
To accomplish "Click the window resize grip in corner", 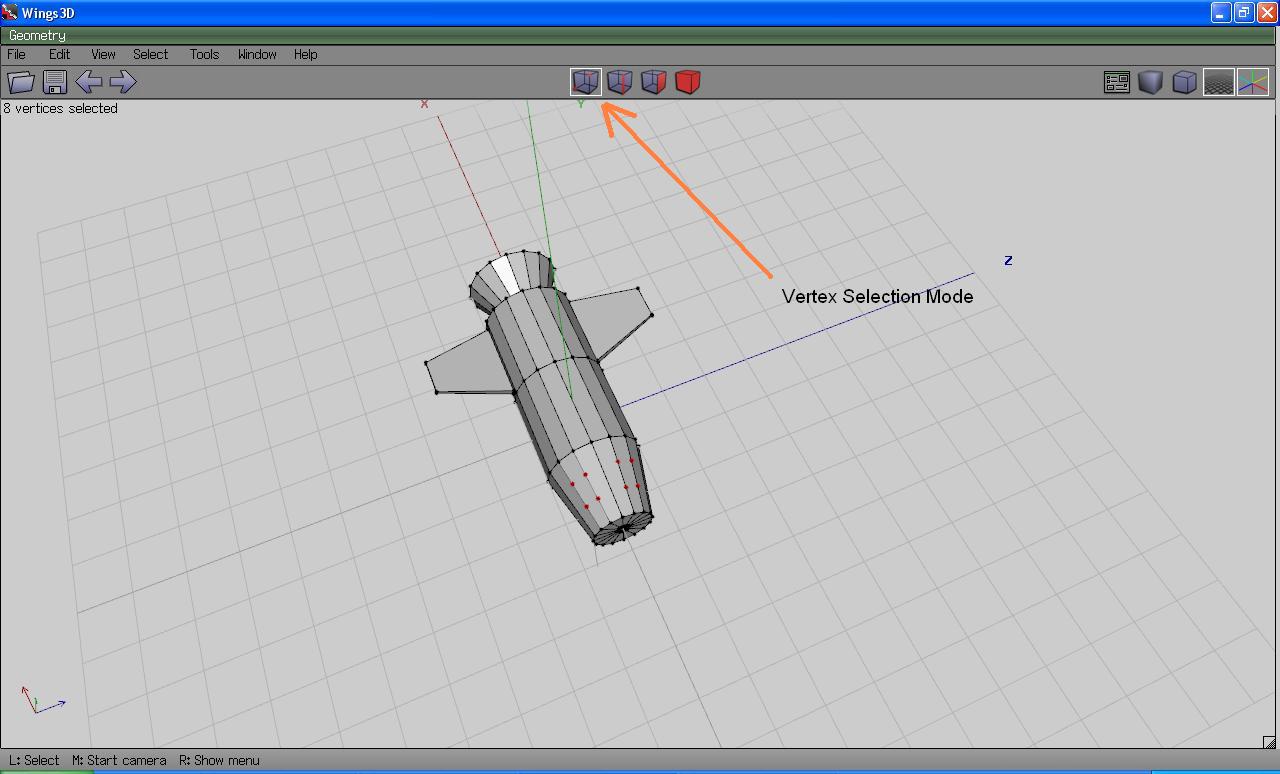I will pos(1270,741).
